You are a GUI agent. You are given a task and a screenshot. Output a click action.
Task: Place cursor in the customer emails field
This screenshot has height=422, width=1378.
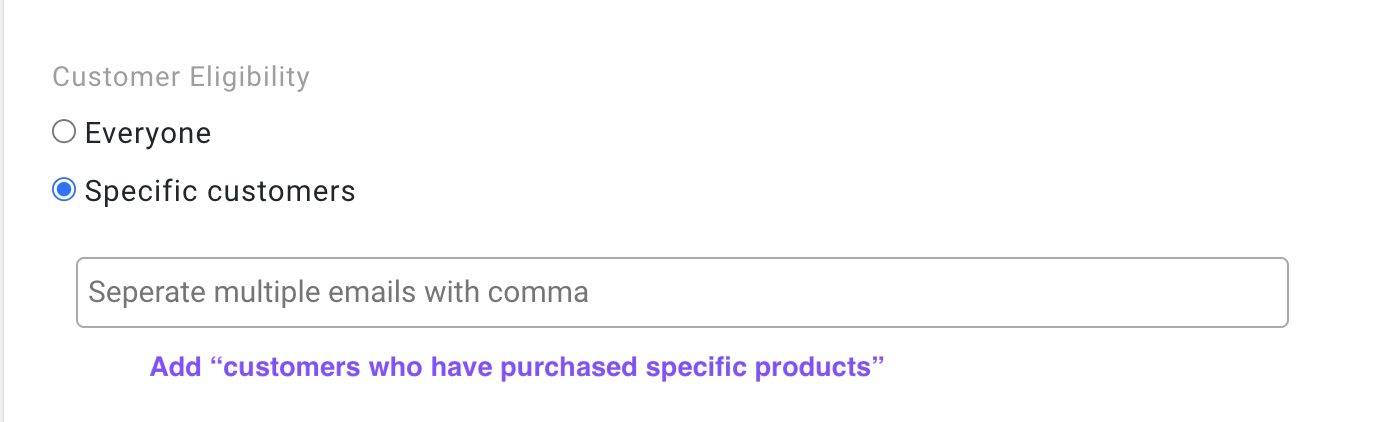(x=682, y=293)
